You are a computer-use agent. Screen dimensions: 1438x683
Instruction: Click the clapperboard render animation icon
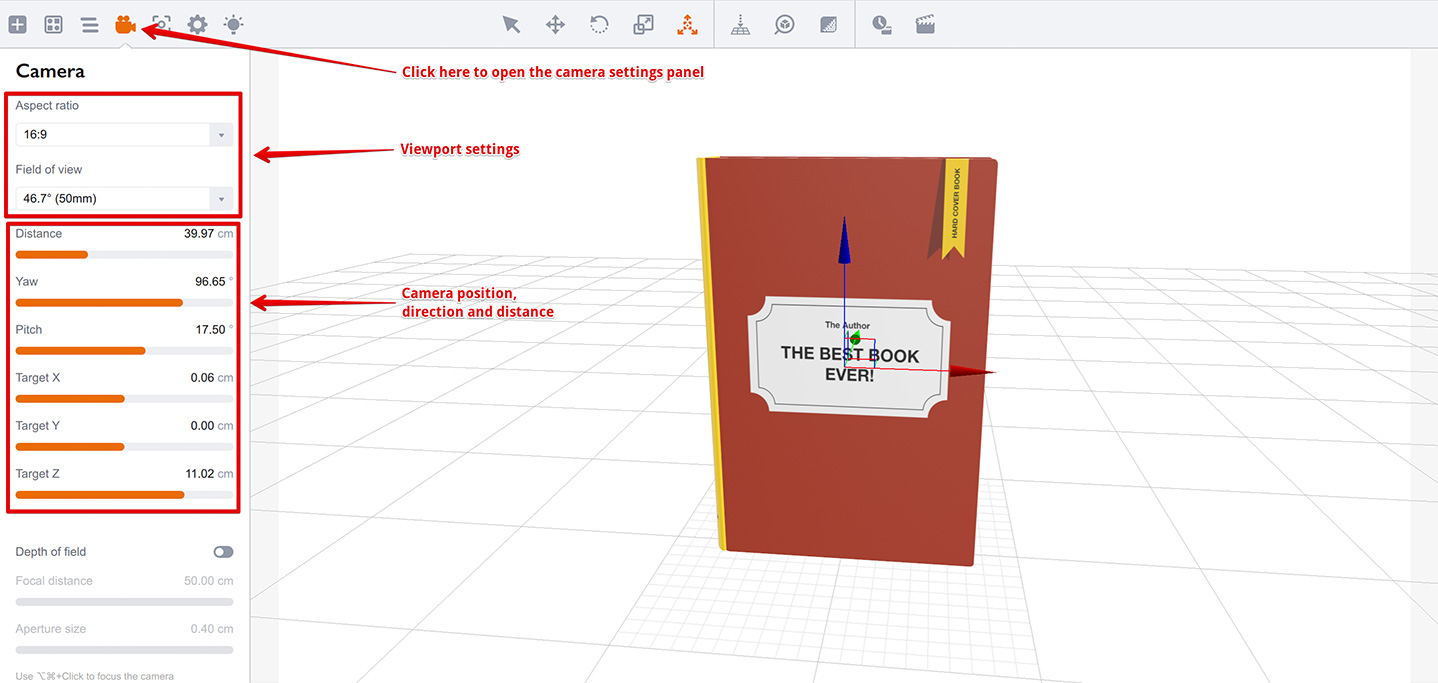(x=925, y=25)
